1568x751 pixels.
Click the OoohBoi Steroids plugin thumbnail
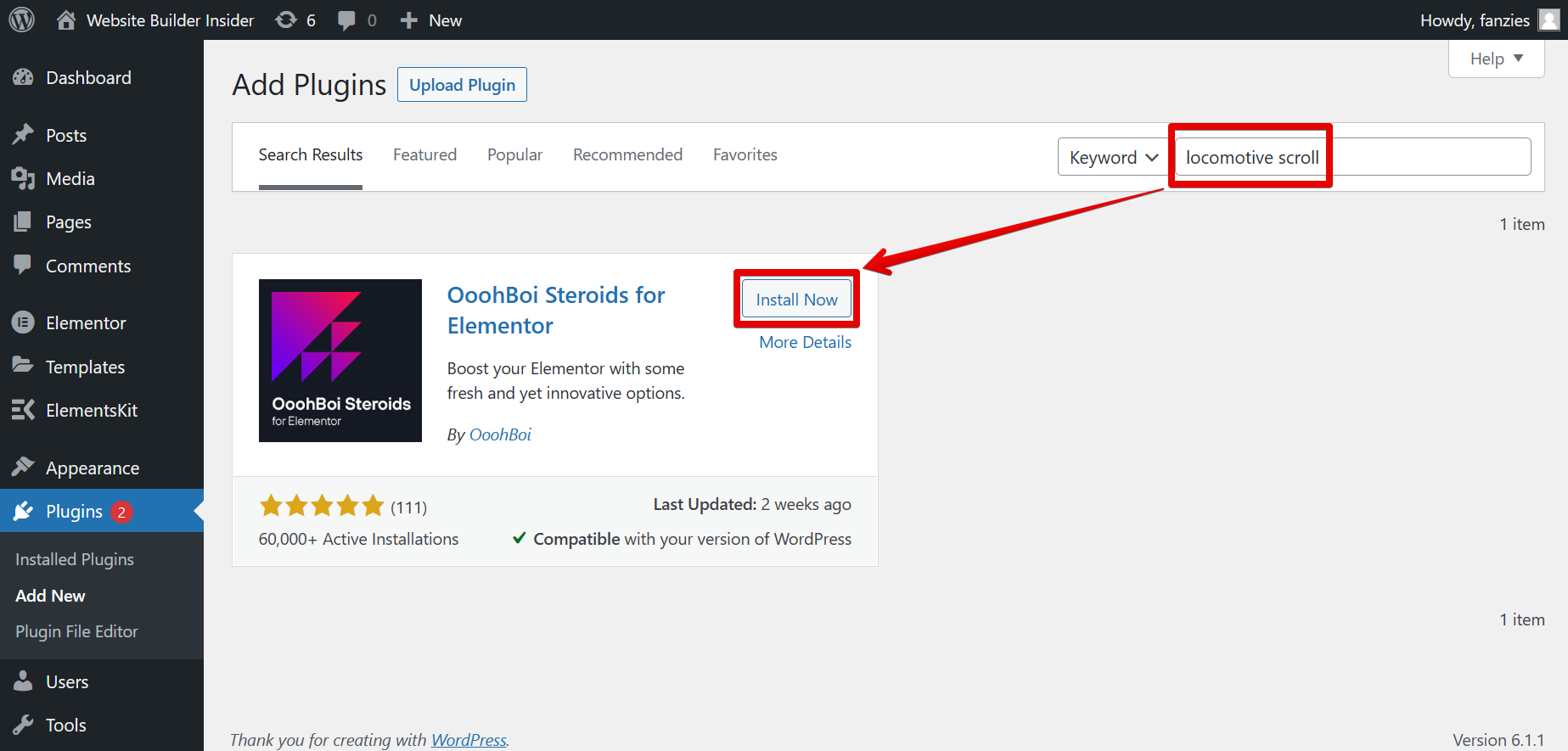point(340,361)
